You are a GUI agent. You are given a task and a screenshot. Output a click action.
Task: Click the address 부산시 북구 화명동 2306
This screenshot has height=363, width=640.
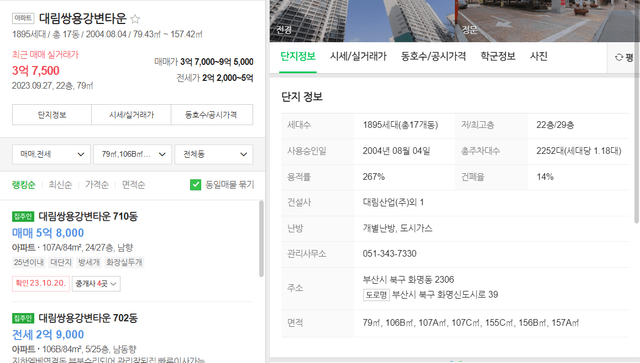coord(408,280)
